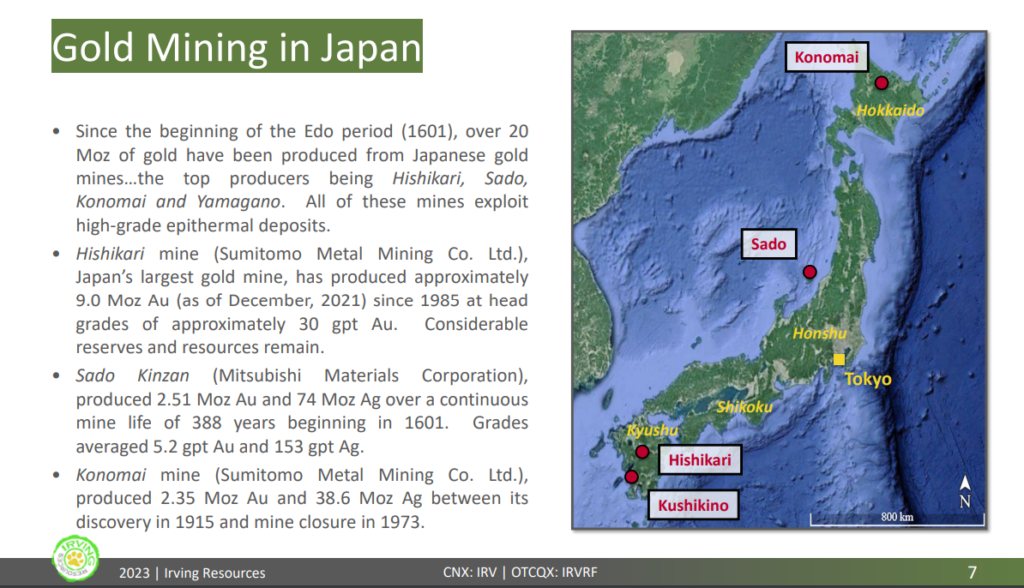Click the phrase "high-grade epithermal deposits"

[x=200, y=226]
